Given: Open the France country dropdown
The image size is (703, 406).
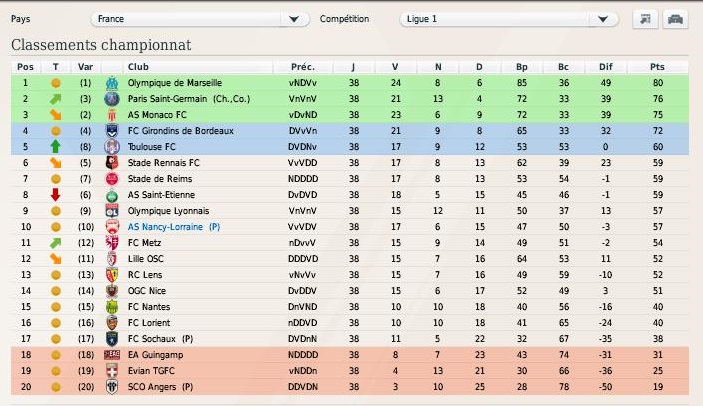Looking at the screenshot, I should click(x=200, y=19).
